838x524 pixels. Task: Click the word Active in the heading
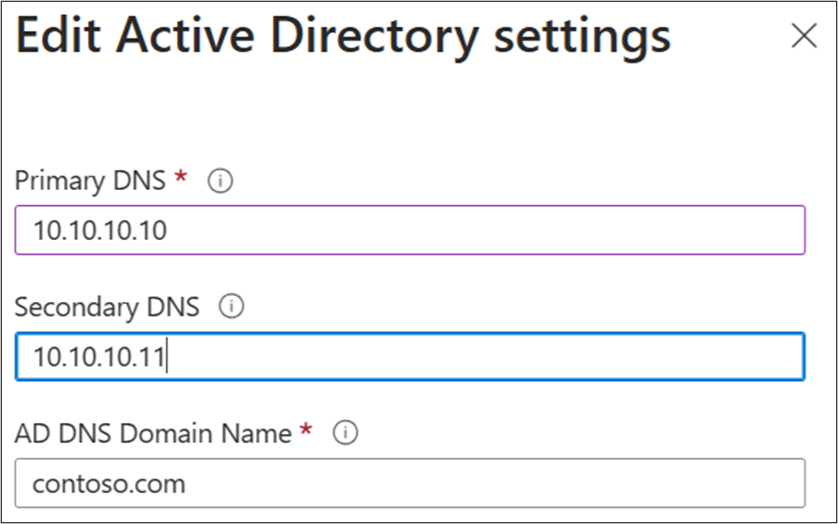coord(179,37)
